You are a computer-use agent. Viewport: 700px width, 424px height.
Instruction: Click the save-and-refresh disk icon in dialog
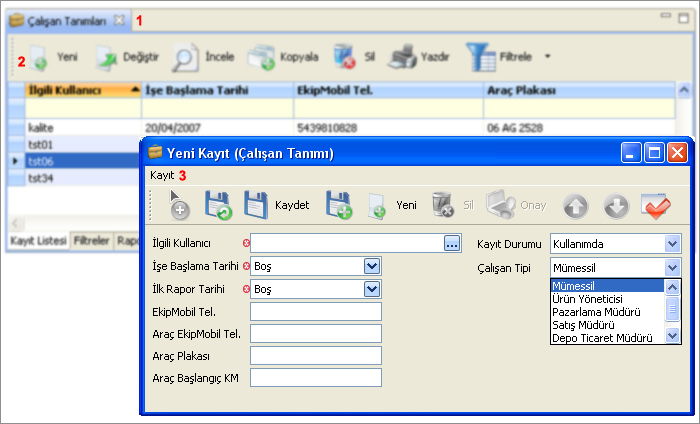tap(217, 205)
